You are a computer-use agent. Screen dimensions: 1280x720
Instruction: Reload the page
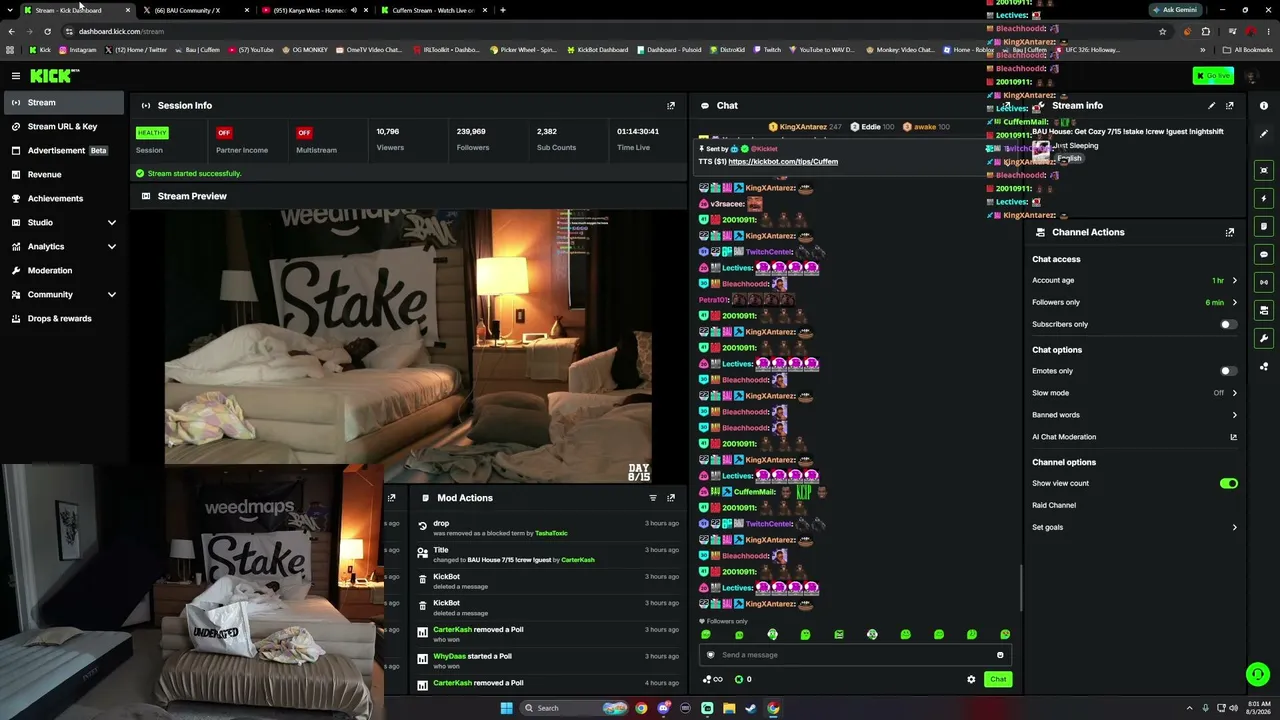tap(47, 31)
